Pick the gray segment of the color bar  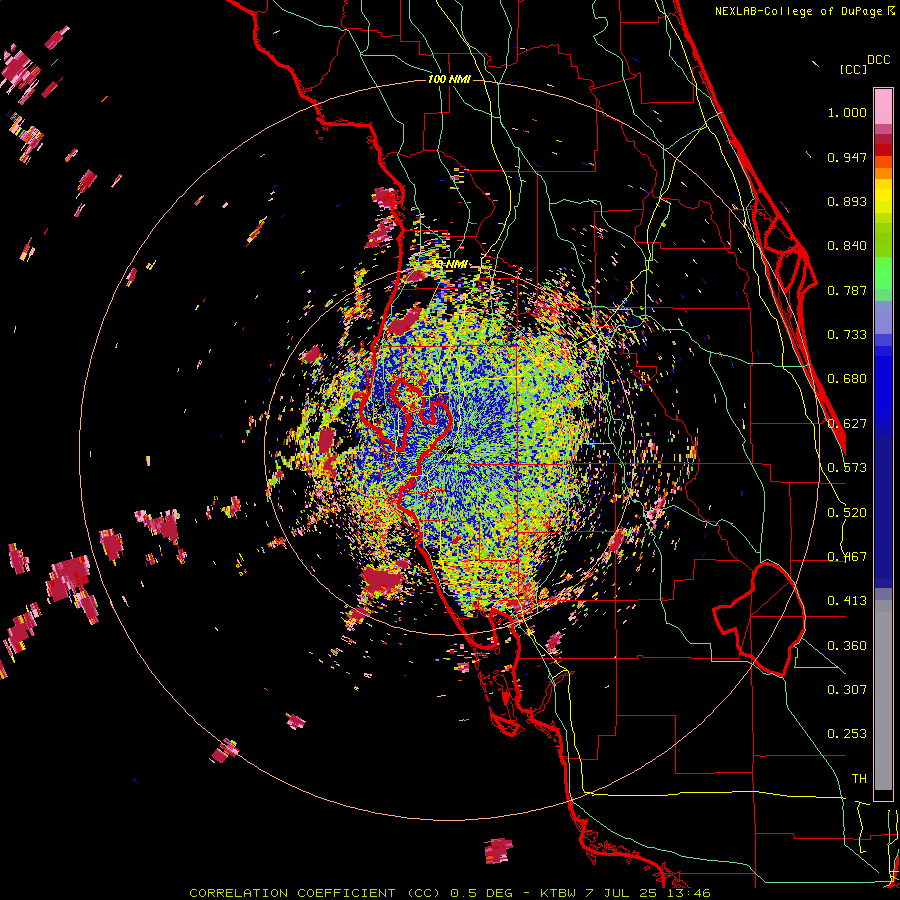[883, 695]
